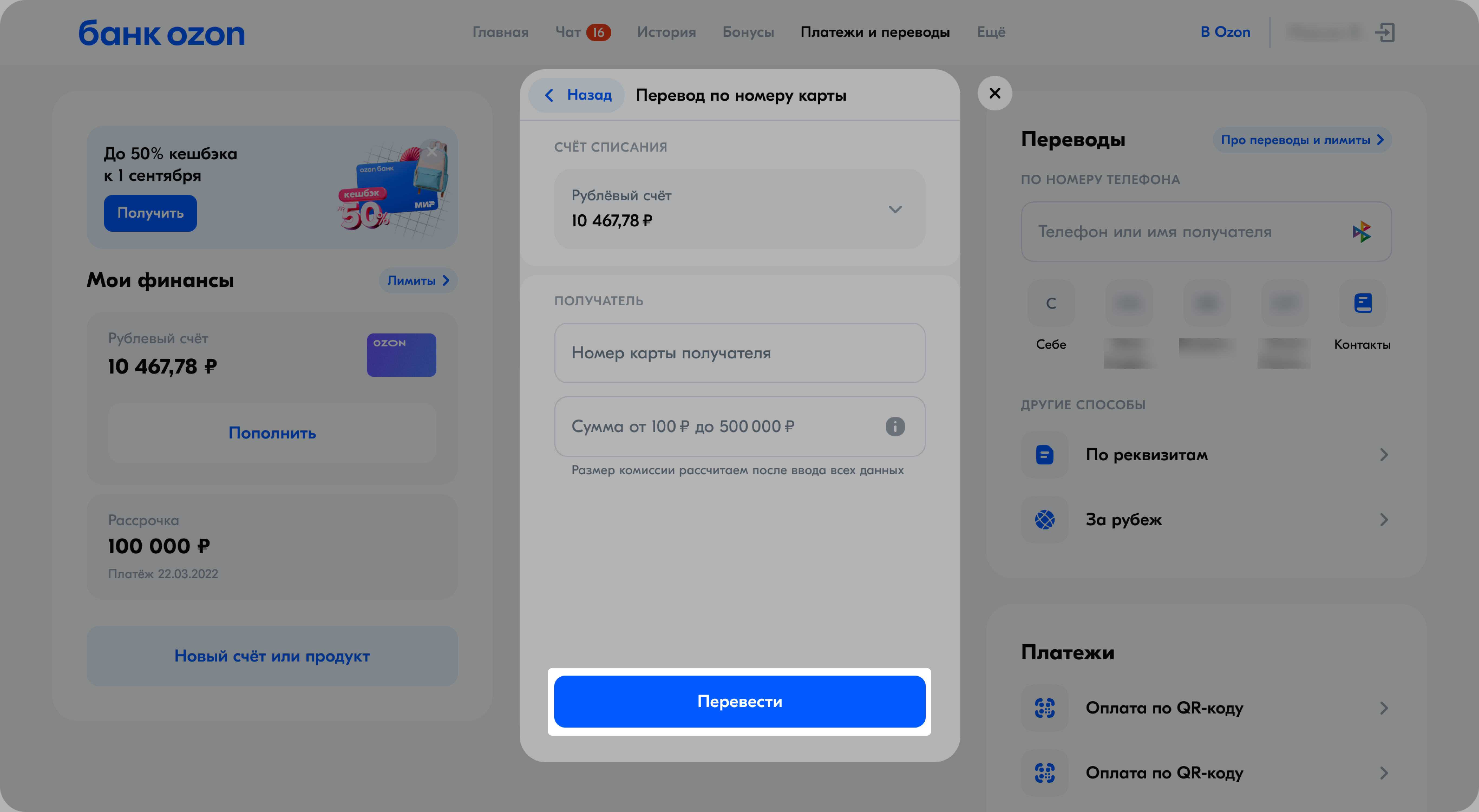Click Новый счёт или продукт button
The image size is (1479, 812).
point(272,656)
